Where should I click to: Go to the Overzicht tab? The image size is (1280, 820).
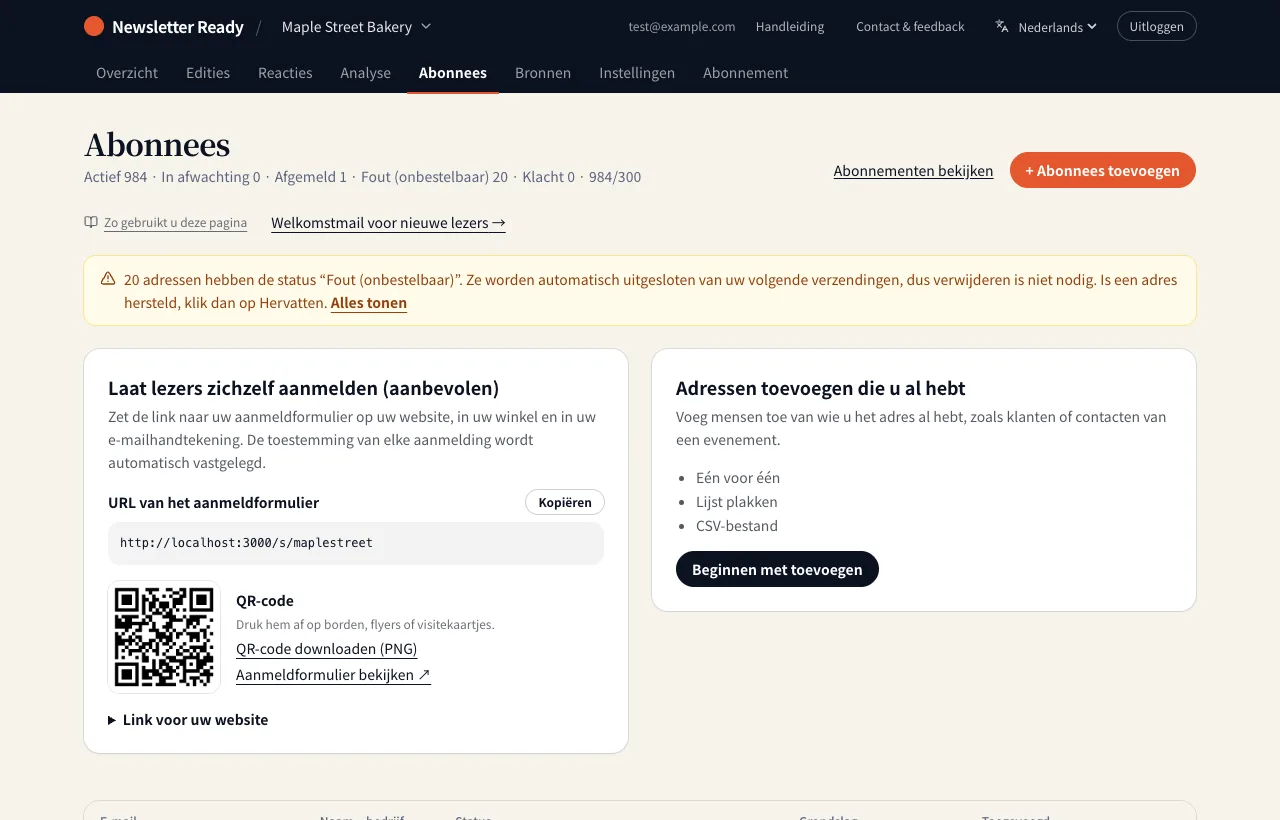click(127, 73)
